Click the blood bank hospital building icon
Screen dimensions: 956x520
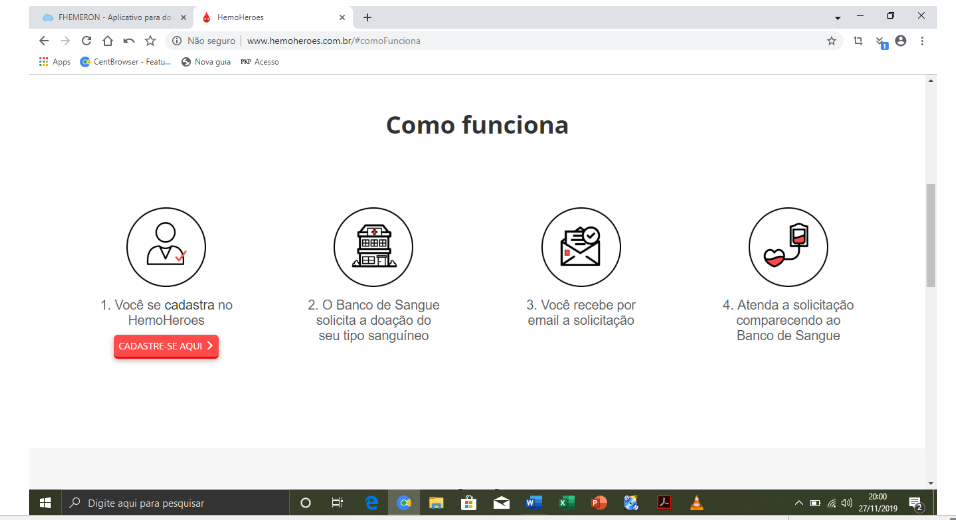click(x=373, y=247)
